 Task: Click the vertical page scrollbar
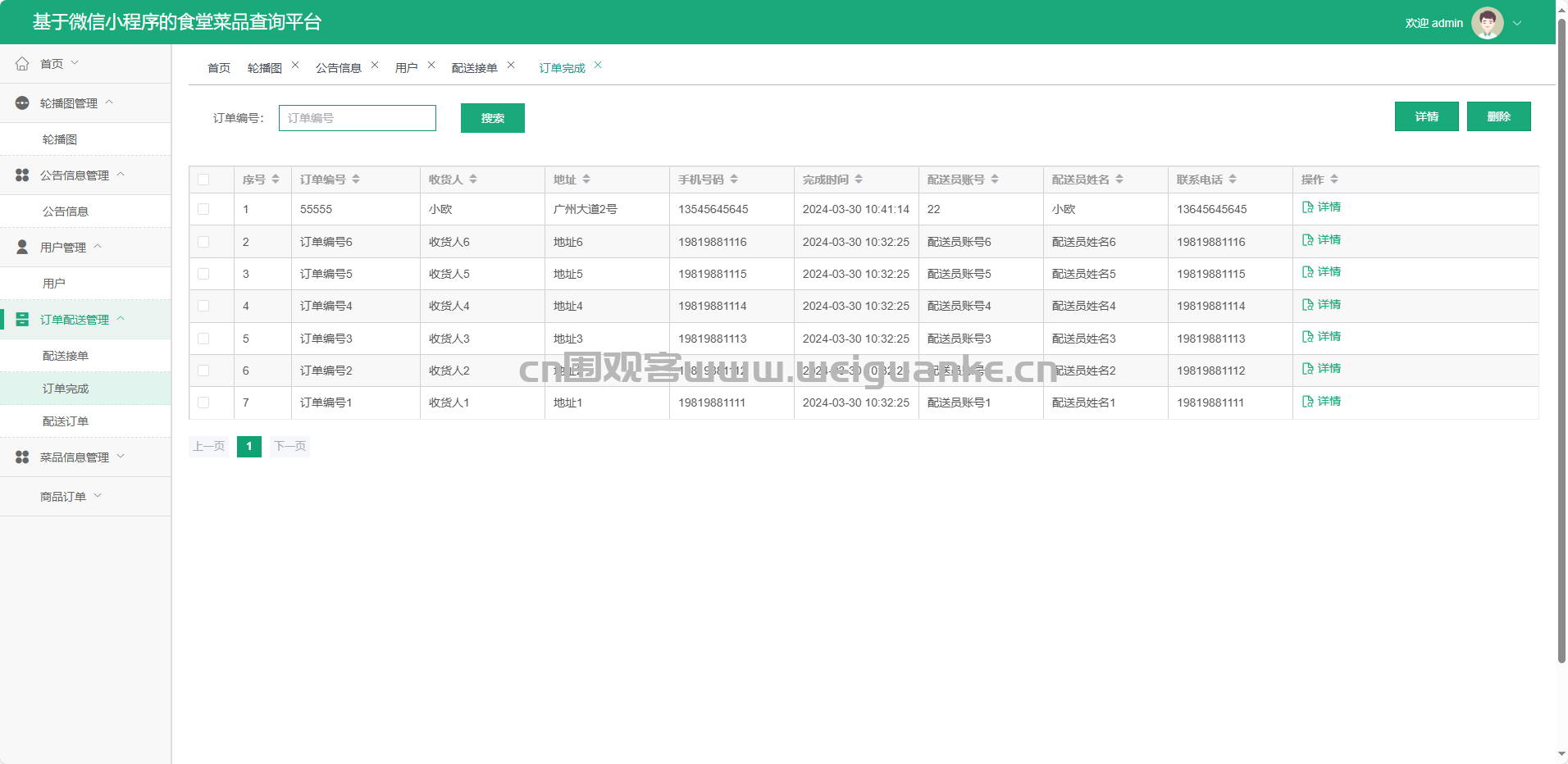(x=1561, y=344)
